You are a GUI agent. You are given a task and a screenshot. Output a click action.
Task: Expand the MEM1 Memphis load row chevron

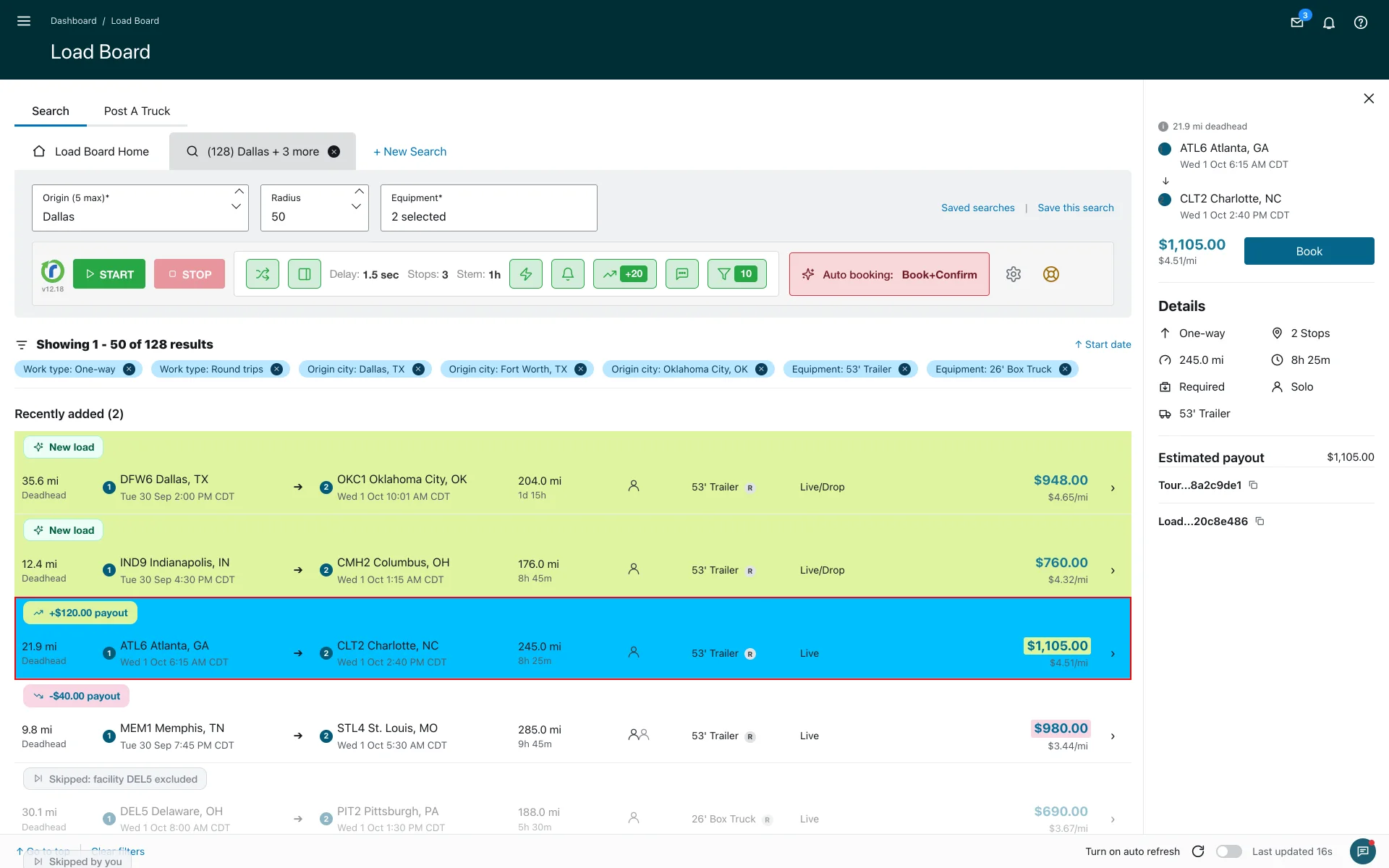click(x=1113, y=736)
